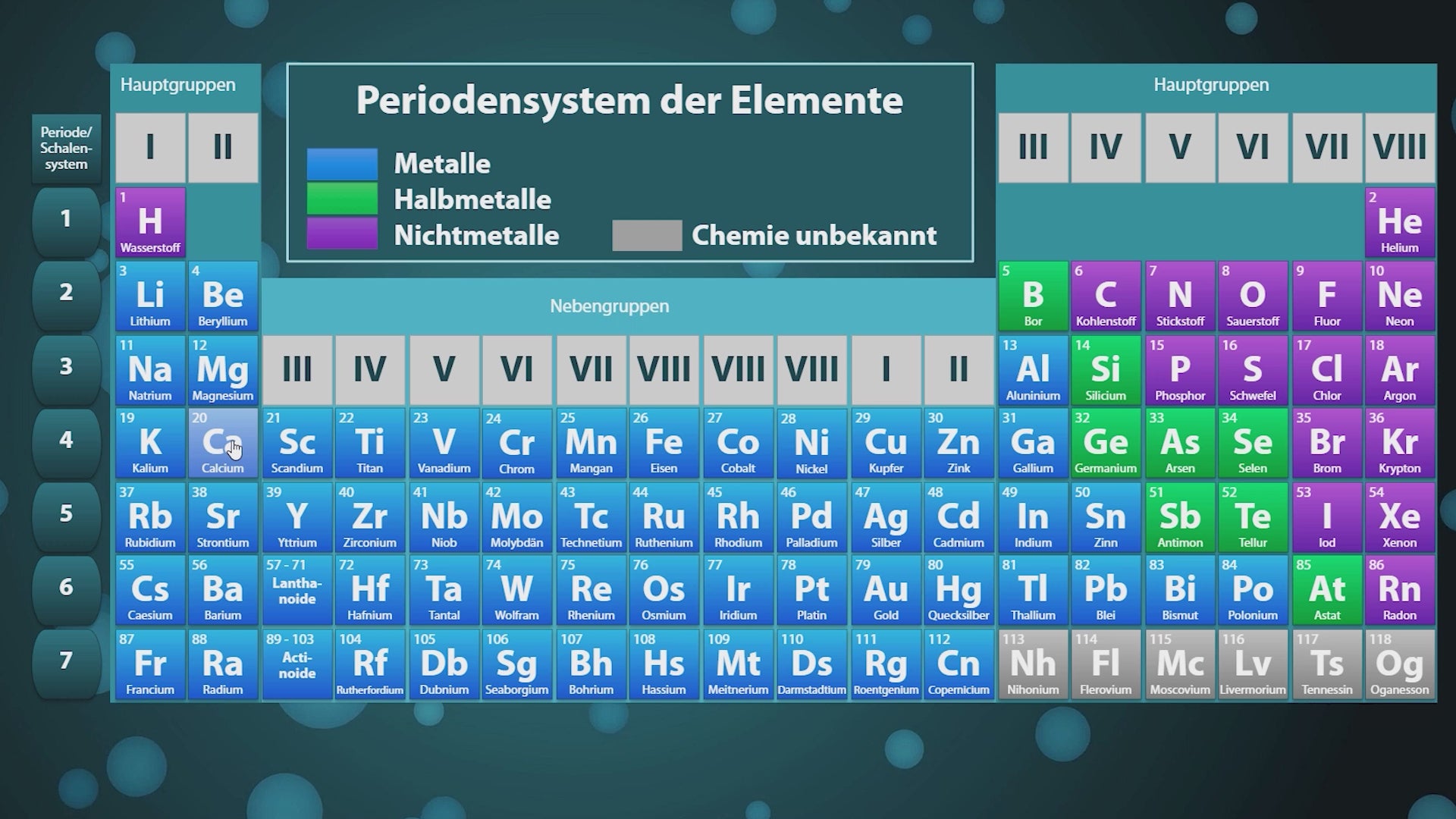Click the Bor (B) element tile
The width and height of the screenshot is (1456, 819).
coord(1033,296)
